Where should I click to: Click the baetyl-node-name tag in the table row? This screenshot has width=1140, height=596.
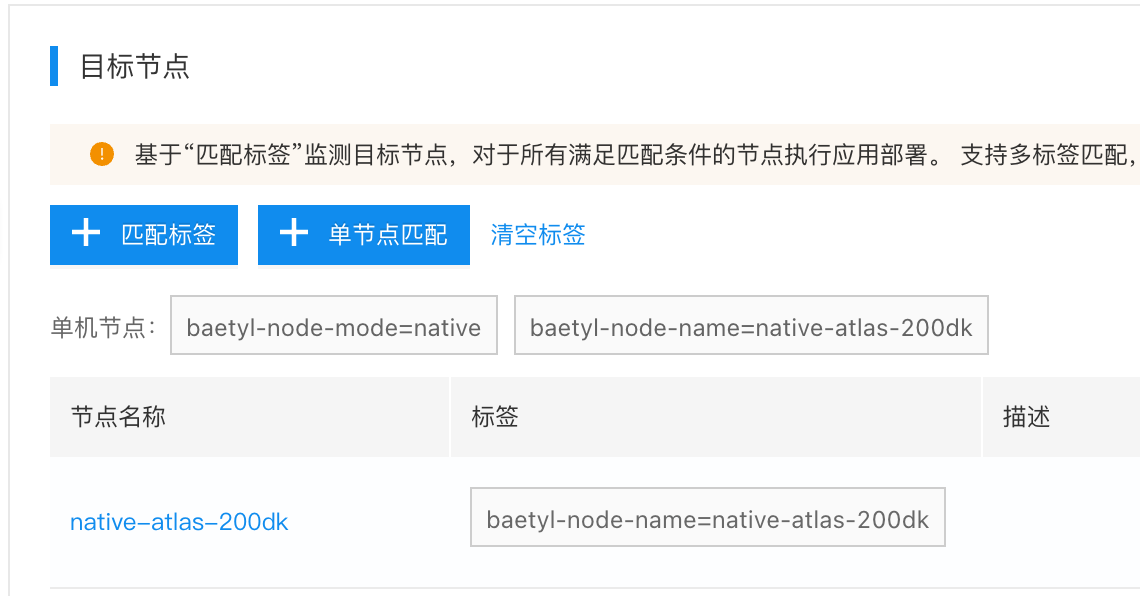pos(707,517)
